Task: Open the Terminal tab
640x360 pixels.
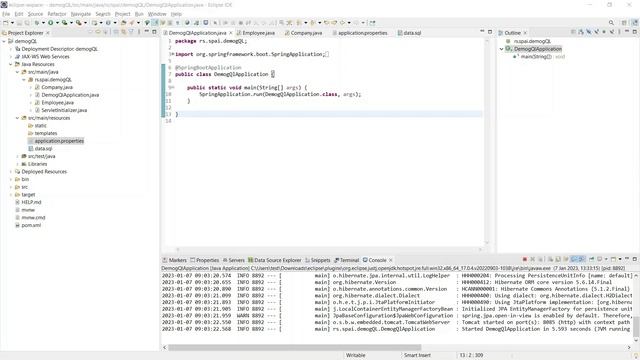Action: click(347, 260)
